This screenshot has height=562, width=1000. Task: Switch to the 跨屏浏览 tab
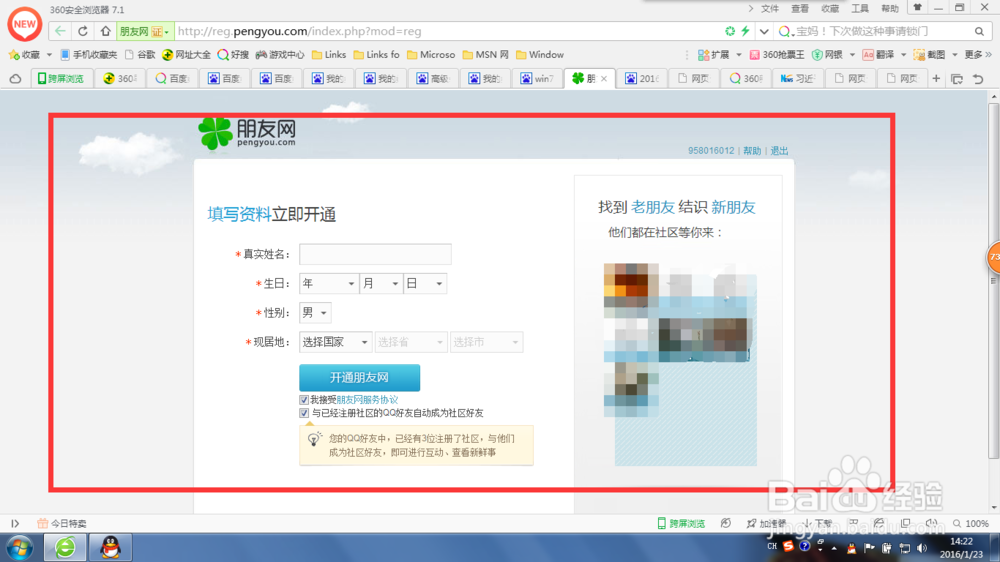click(61, 78)
